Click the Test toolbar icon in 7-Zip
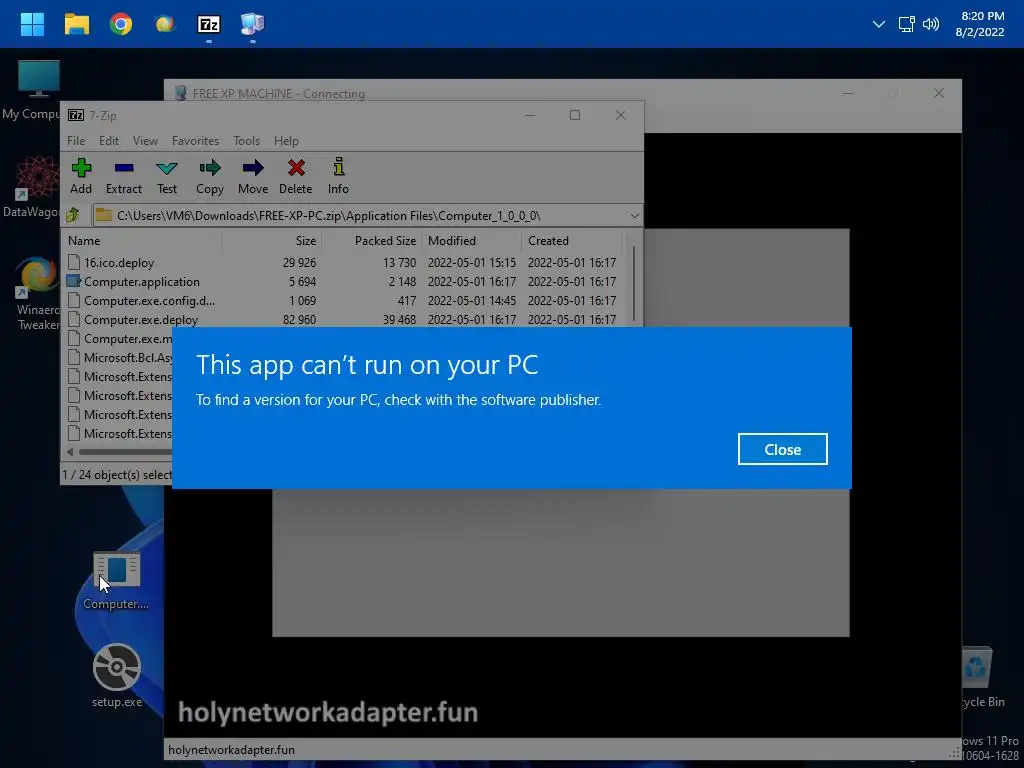Viewport: 1024px width, 768px height. (x=167, y=176)
